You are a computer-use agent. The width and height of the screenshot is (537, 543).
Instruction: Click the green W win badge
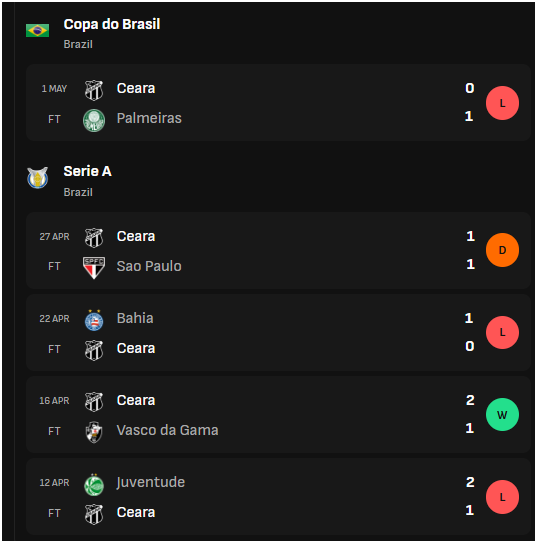point(502,415)
